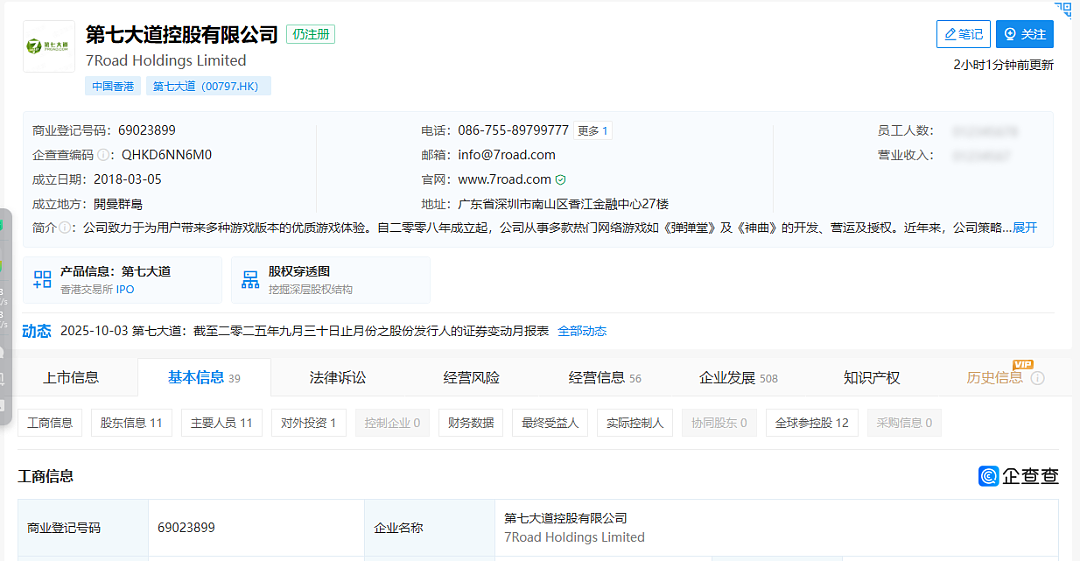Image resolution: width=1080 pixels, height=561 pixels.
Task: Switch to the 法律诉讼 tab
Action: (x=338, y=378)
